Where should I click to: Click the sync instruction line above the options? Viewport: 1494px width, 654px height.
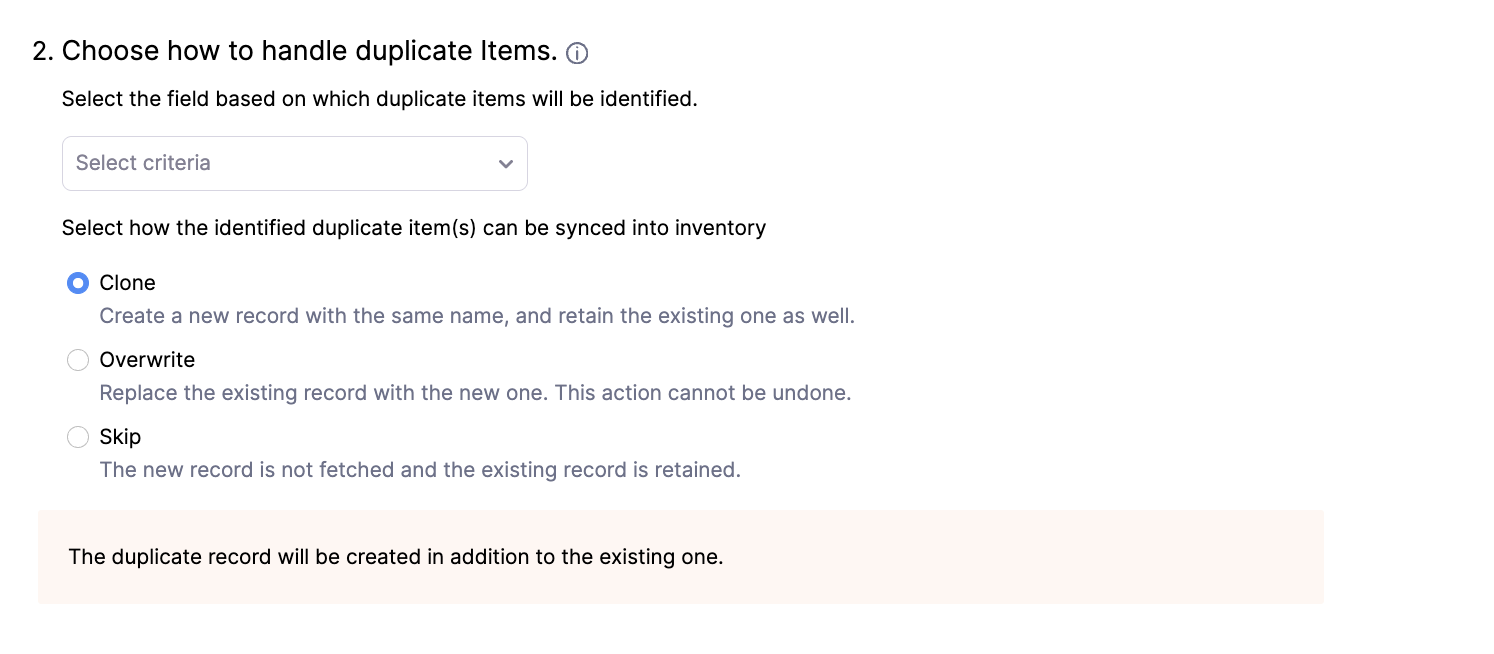(x=414, y=227)
